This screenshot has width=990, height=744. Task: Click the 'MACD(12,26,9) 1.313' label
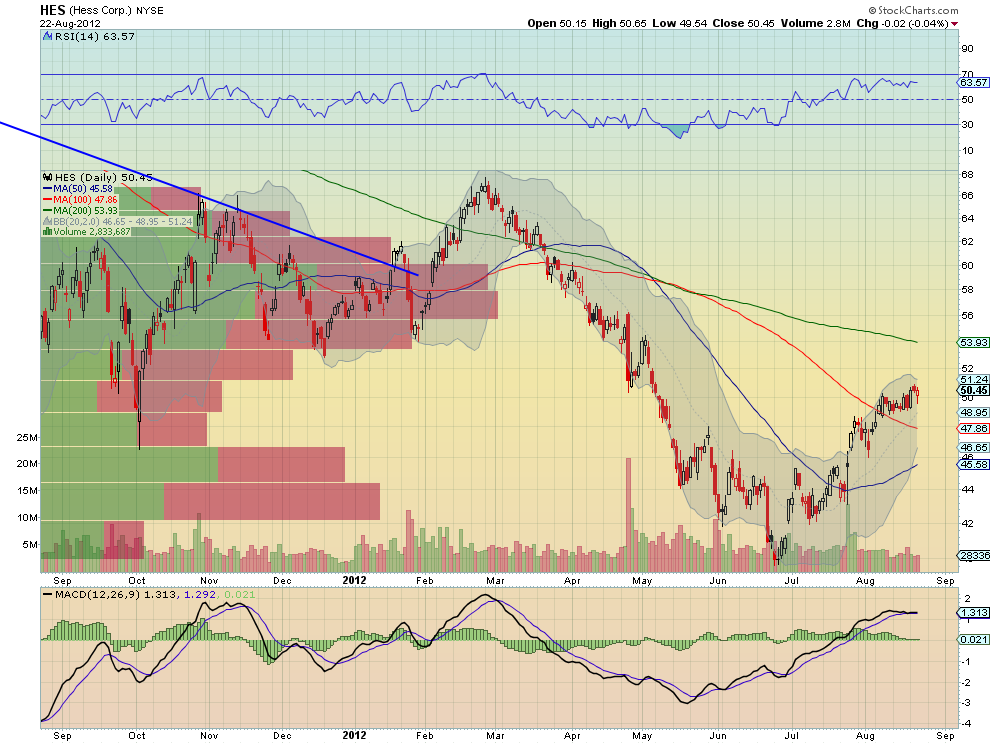tap(115, 594)
